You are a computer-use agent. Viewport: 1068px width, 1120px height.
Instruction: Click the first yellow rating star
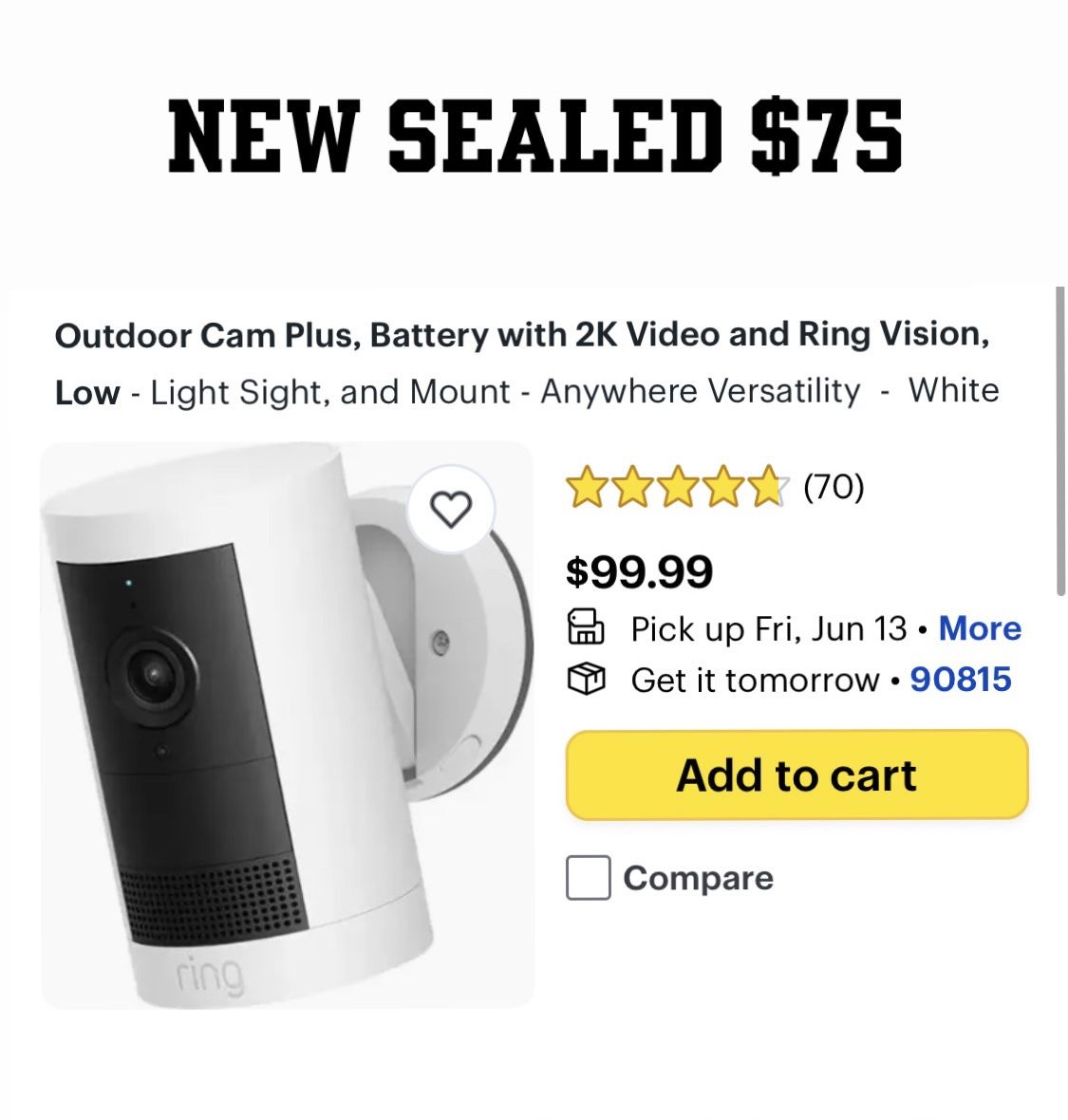coord(586,487)
